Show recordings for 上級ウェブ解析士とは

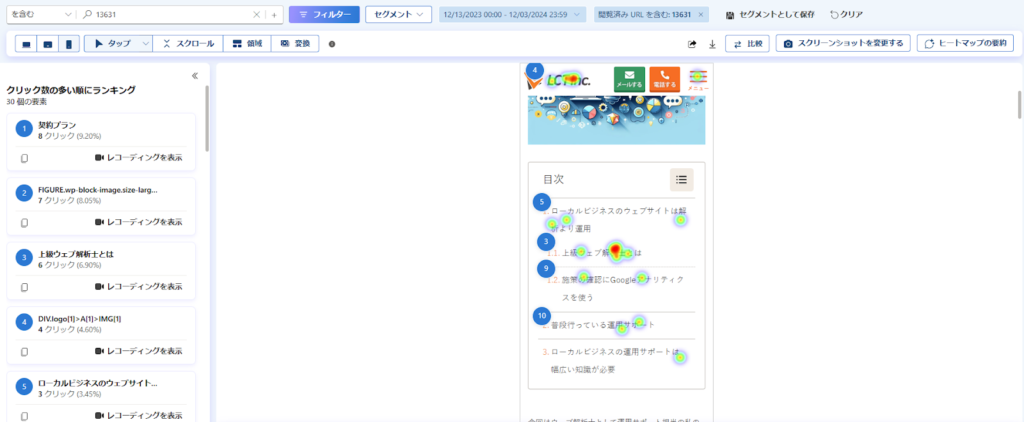(138, 287)
